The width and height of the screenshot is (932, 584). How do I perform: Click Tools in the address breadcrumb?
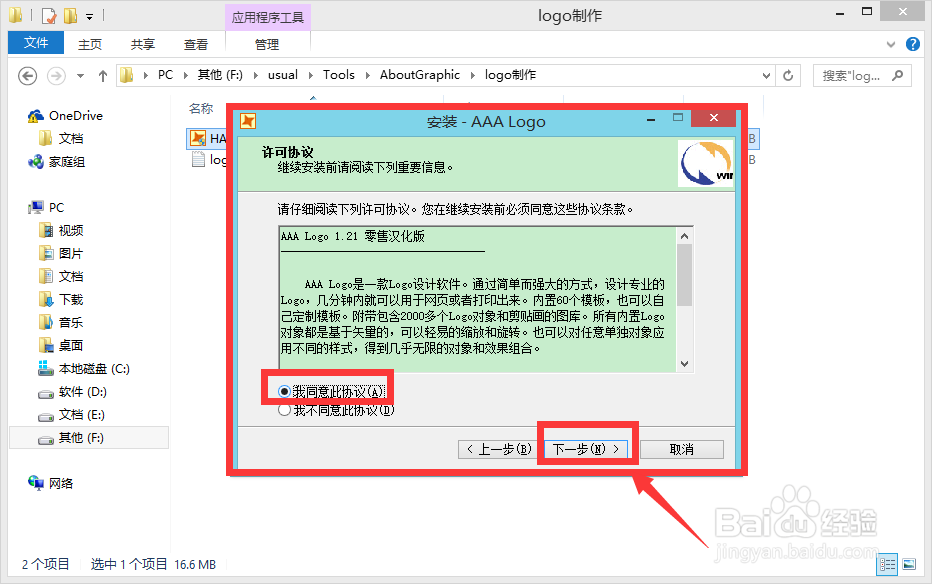[x=338, y=75]
